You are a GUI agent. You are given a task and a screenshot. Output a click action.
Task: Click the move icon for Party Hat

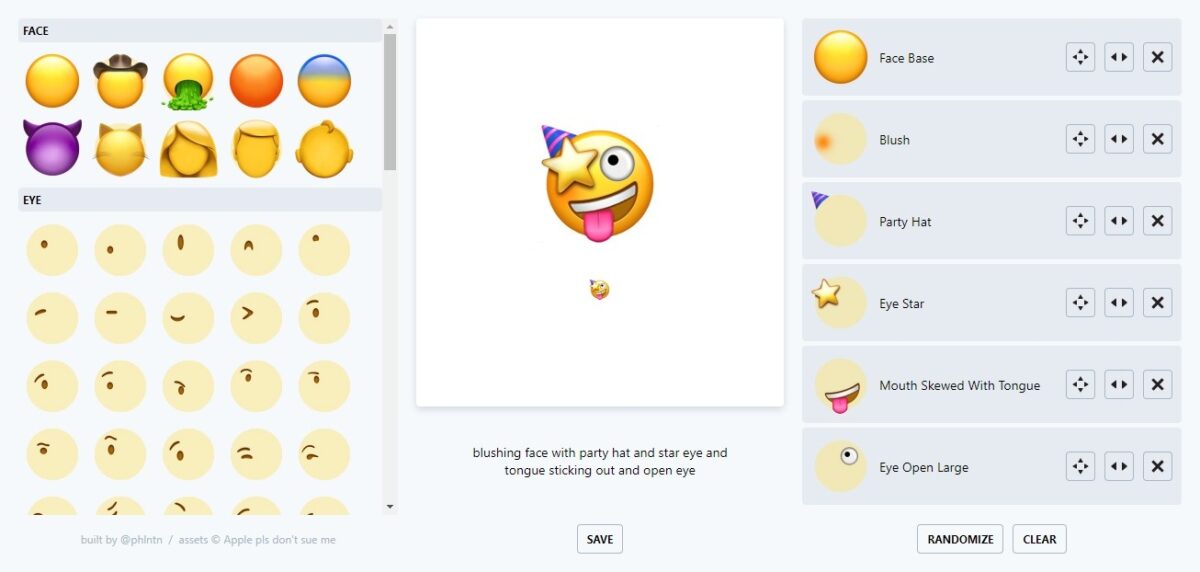point(1080,222)
